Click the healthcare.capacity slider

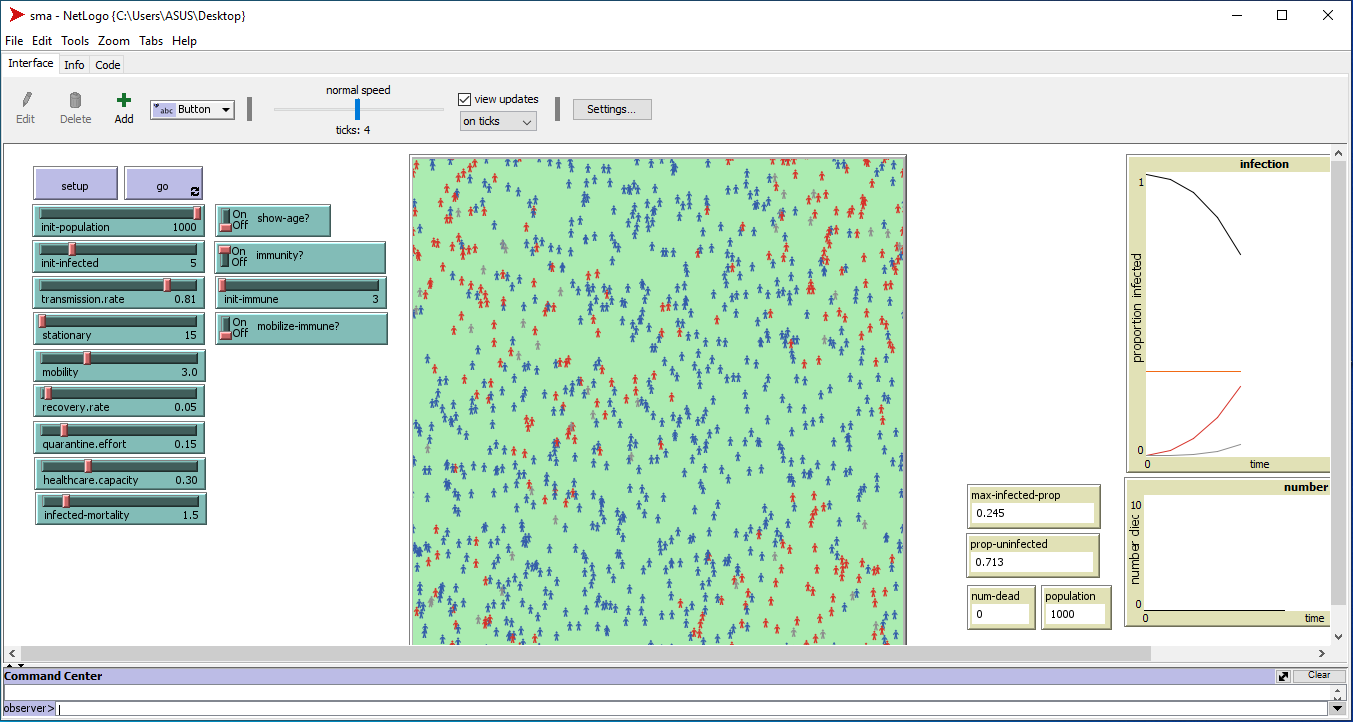pyautogui.click(x=118, y=474)
